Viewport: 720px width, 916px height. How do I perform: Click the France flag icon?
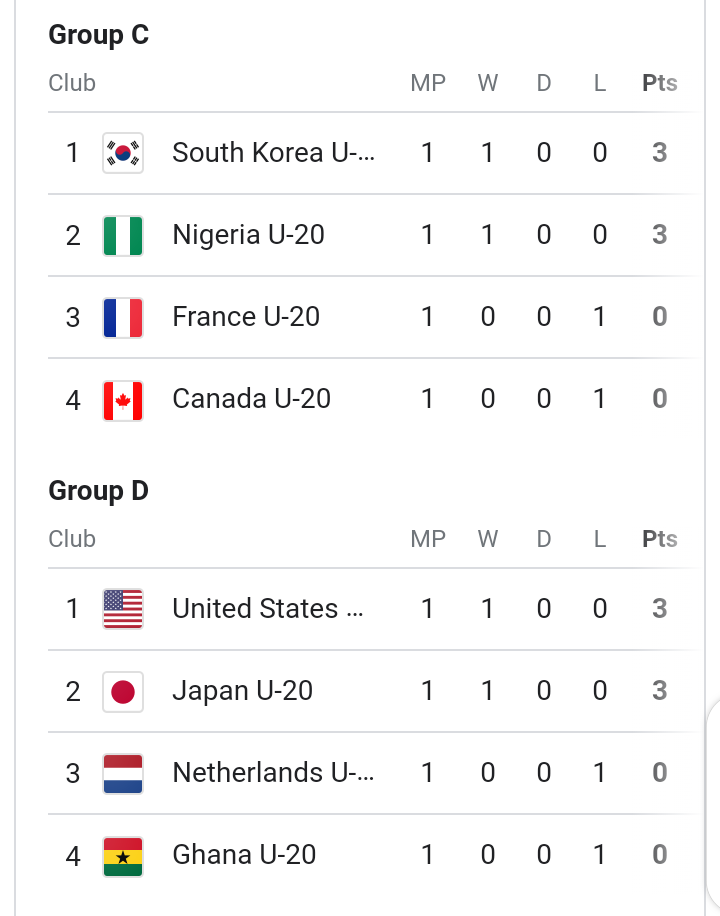tap(123, 318)
